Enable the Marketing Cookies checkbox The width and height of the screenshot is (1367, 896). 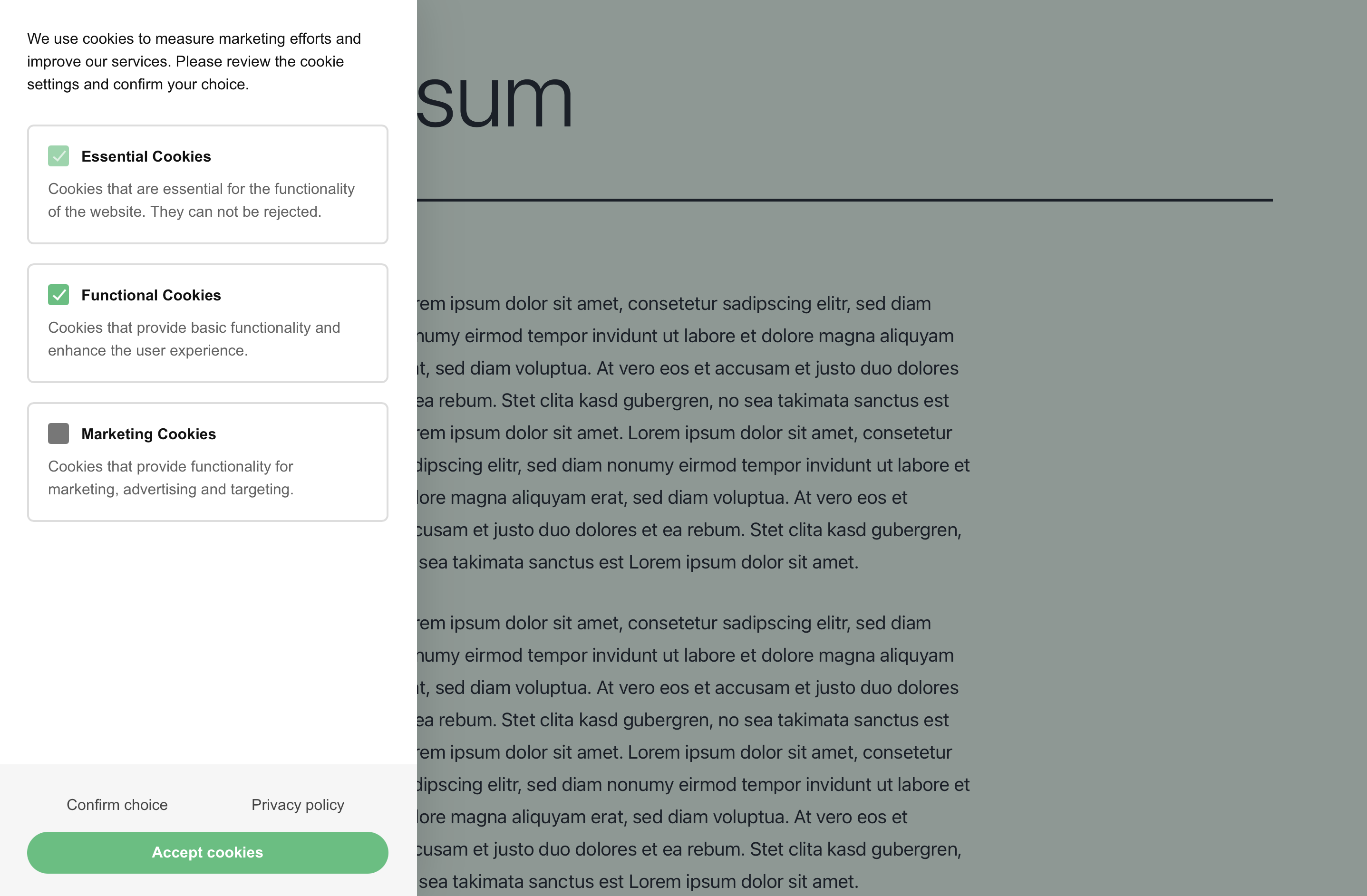pos(58,433)
